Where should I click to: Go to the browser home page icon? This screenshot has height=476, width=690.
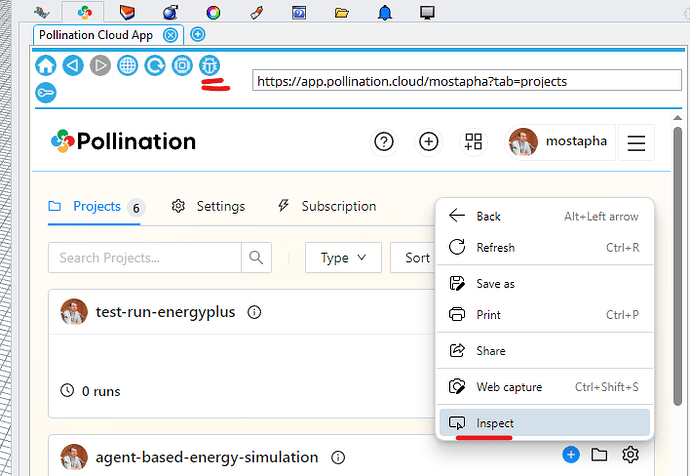point(46,66)
